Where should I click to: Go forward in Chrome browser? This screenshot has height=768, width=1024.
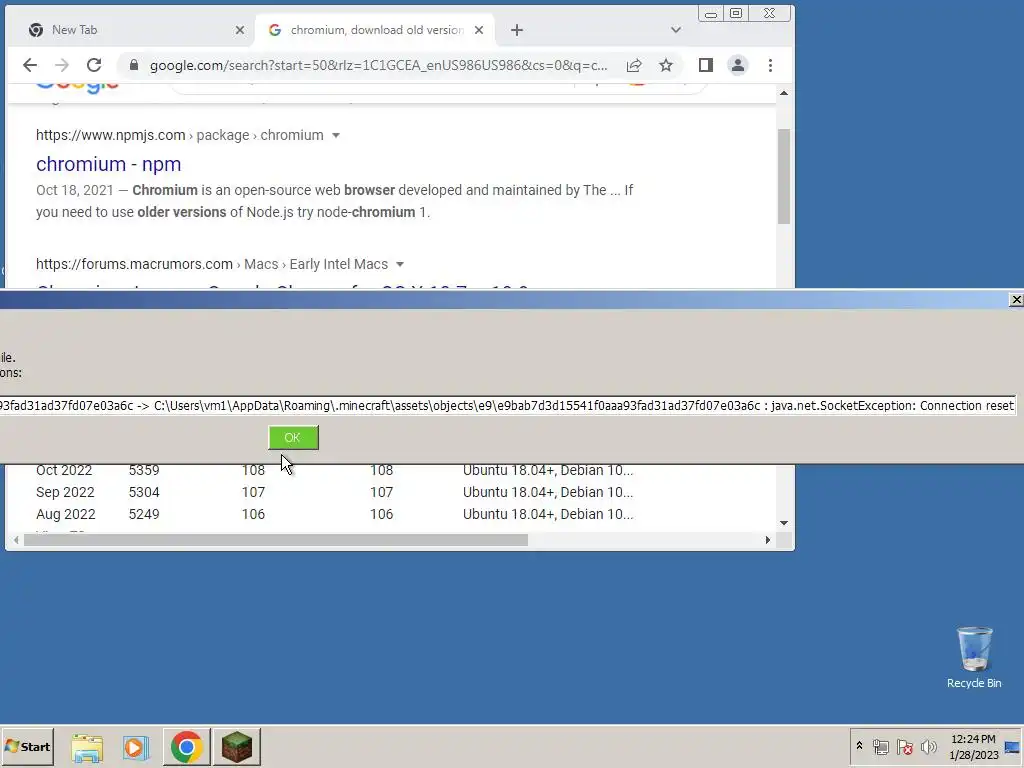tap(61, 65)
